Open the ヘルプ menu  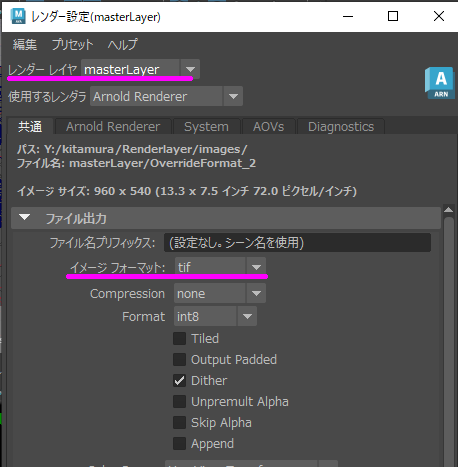(122, 44)
